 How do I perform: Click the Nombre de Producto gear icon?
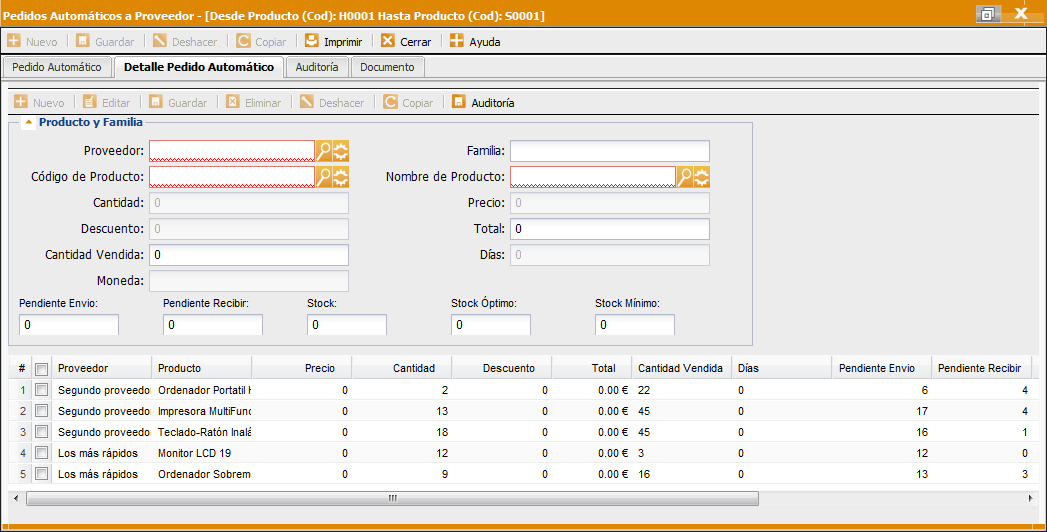[702, 177]
